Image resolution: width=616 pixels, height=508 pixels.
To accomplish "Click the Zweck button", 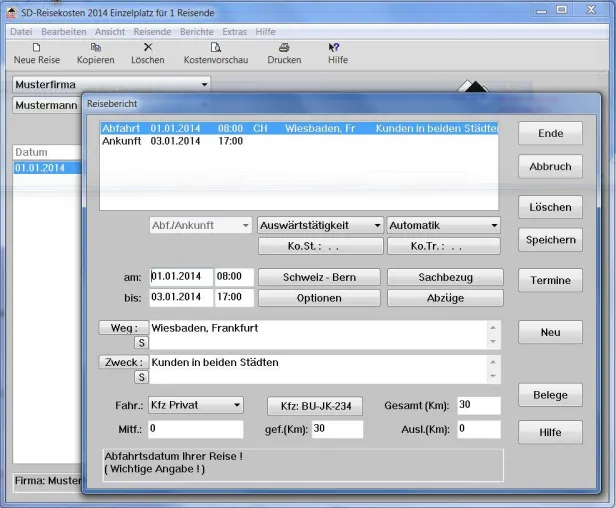I will click(x=124, y=362).
